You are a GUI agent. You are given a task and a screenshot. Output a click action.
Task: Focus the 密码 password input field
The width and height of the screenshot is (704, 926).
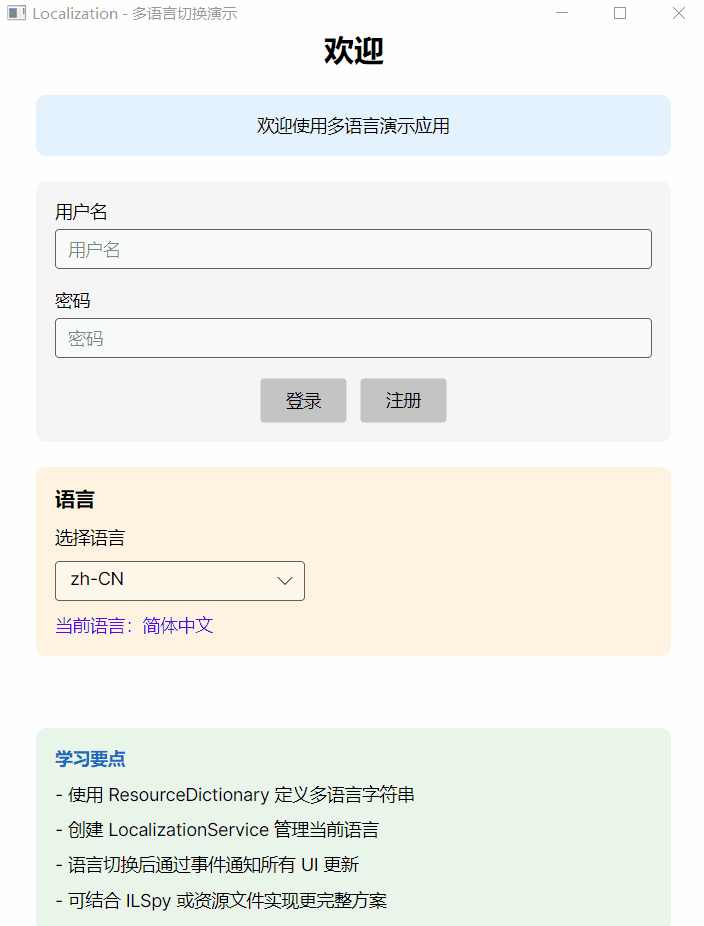[x=353, y=338]
